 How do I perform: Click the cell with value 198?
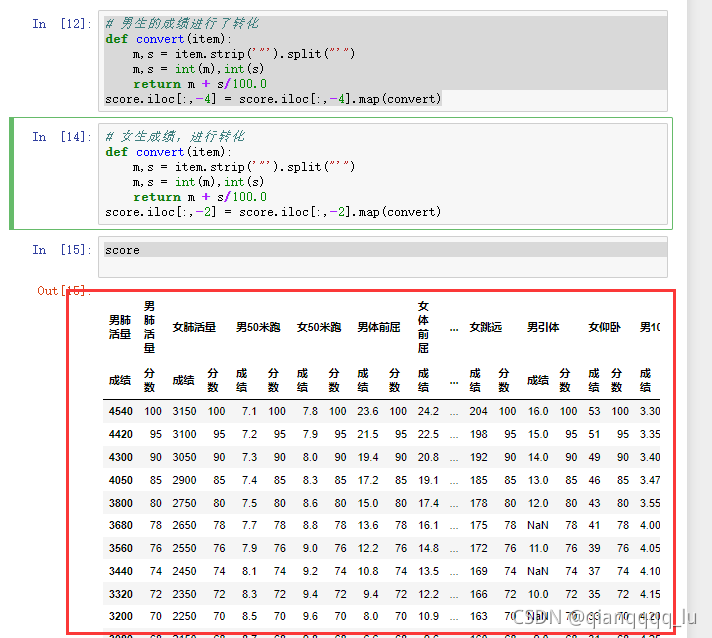[479, 434]
